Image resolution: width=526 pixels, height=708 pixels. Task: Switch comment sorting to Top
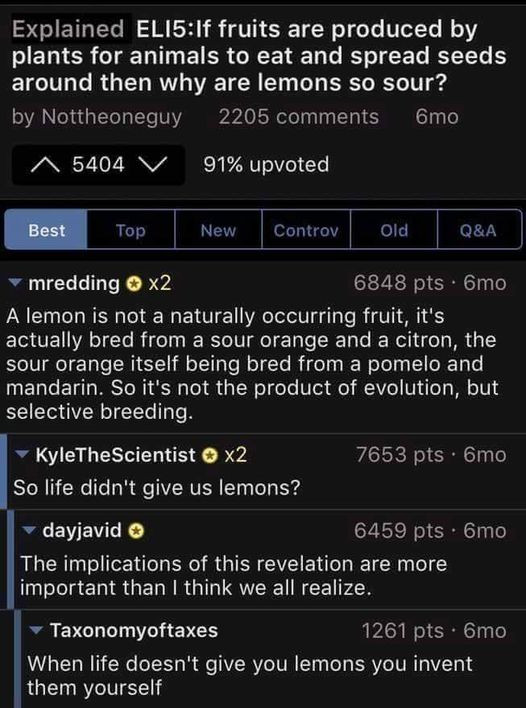[131, 230]
